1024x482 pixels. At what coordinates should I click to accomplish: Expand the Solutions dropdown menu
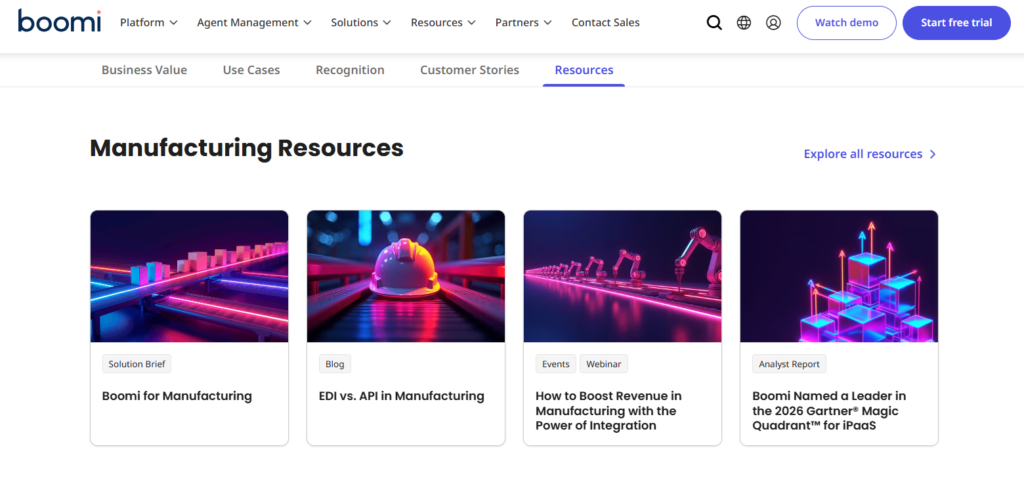(x=361, y=22)
